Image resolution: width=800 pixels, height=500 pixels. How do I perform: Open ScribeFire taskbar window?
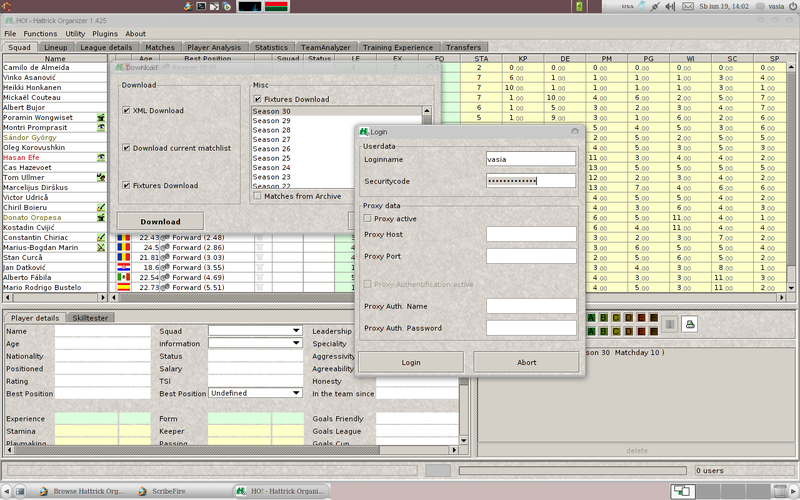click(163, 491)
